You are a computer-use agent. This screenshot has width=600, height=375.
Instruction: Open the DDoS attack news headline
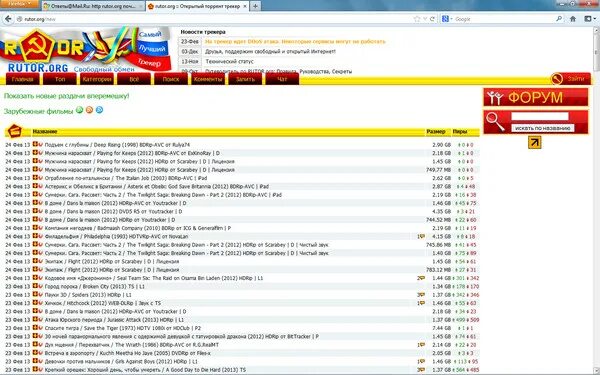[x=295, y=41]
